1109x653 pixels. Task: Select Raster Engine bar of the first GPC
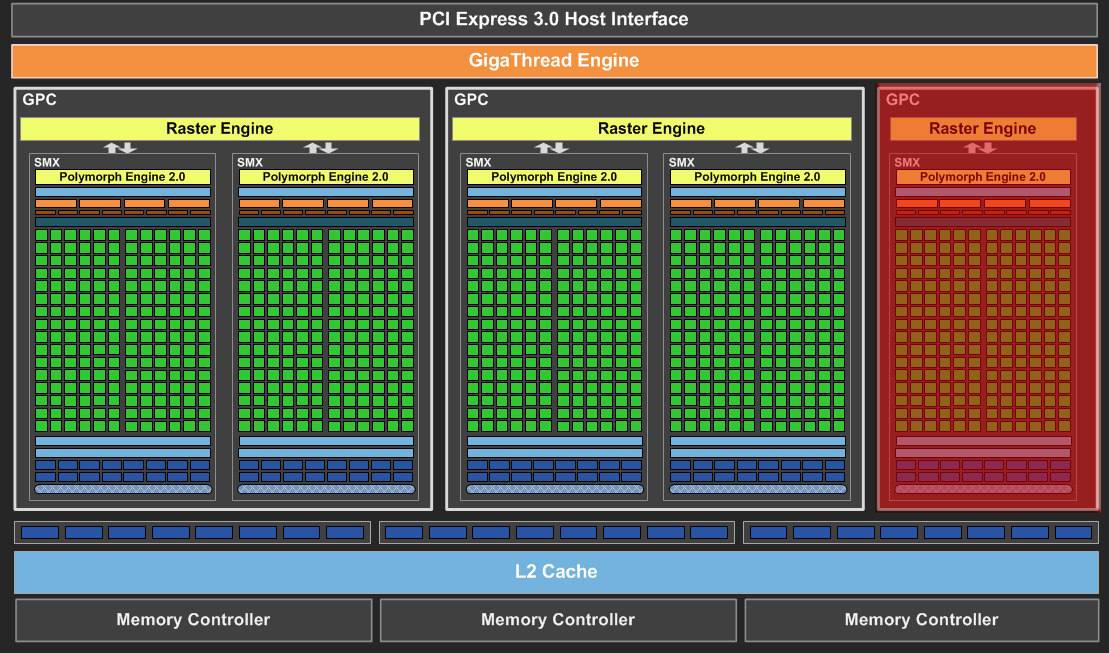(219, 129)
